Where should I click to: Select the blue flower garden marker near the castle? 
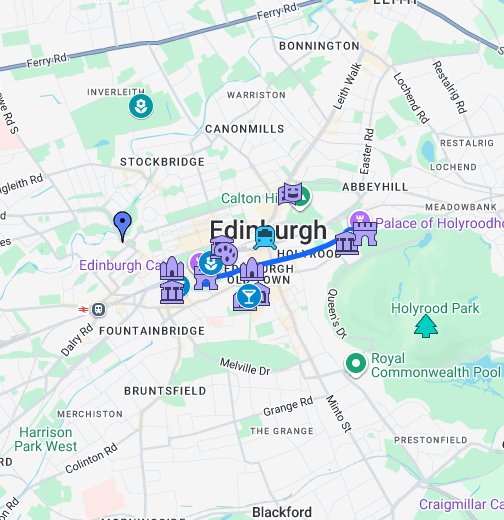click(x=211, y=263)
